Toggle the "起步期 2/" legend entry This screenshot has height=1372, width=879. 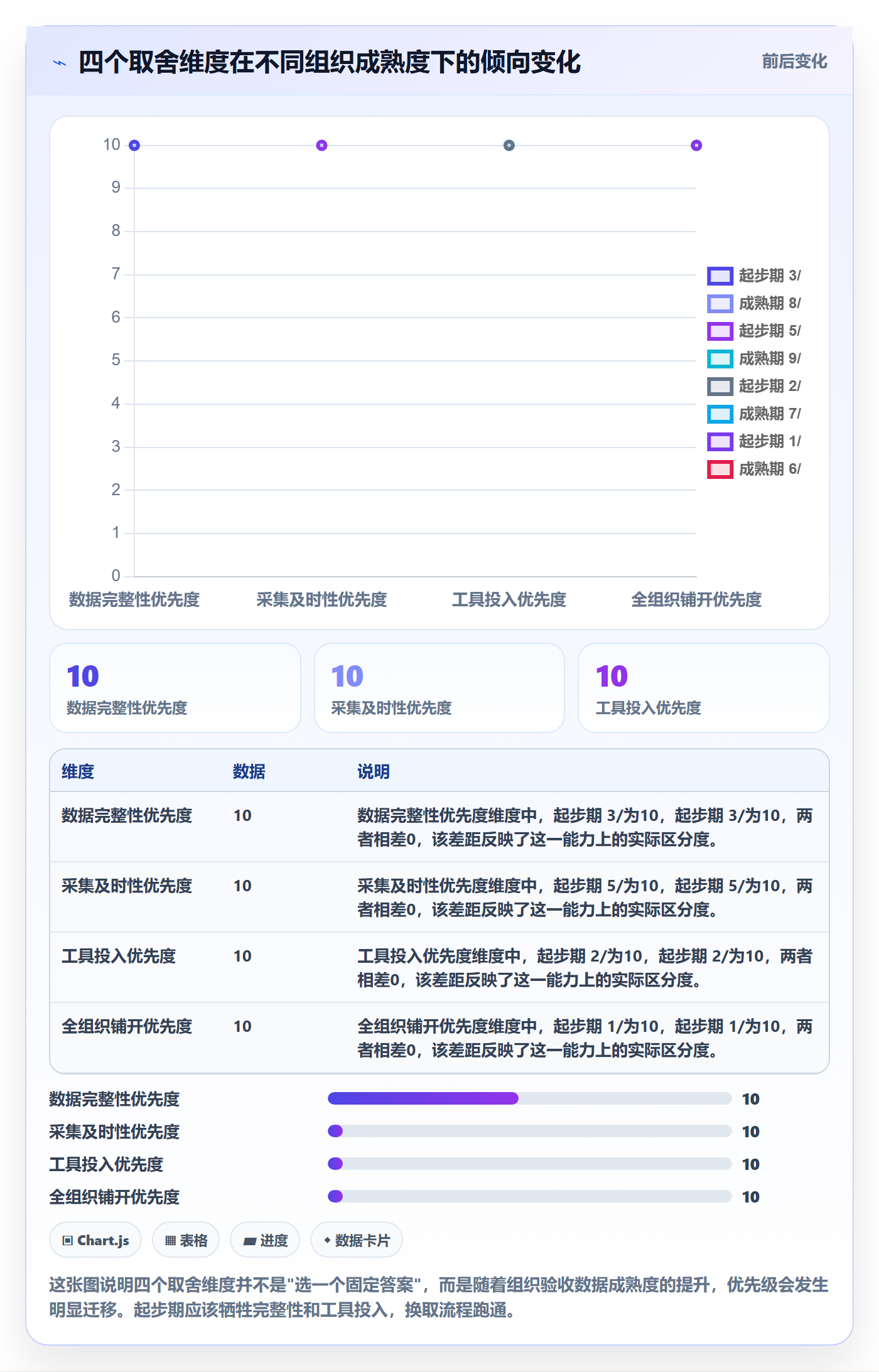(x=754, y=386)
